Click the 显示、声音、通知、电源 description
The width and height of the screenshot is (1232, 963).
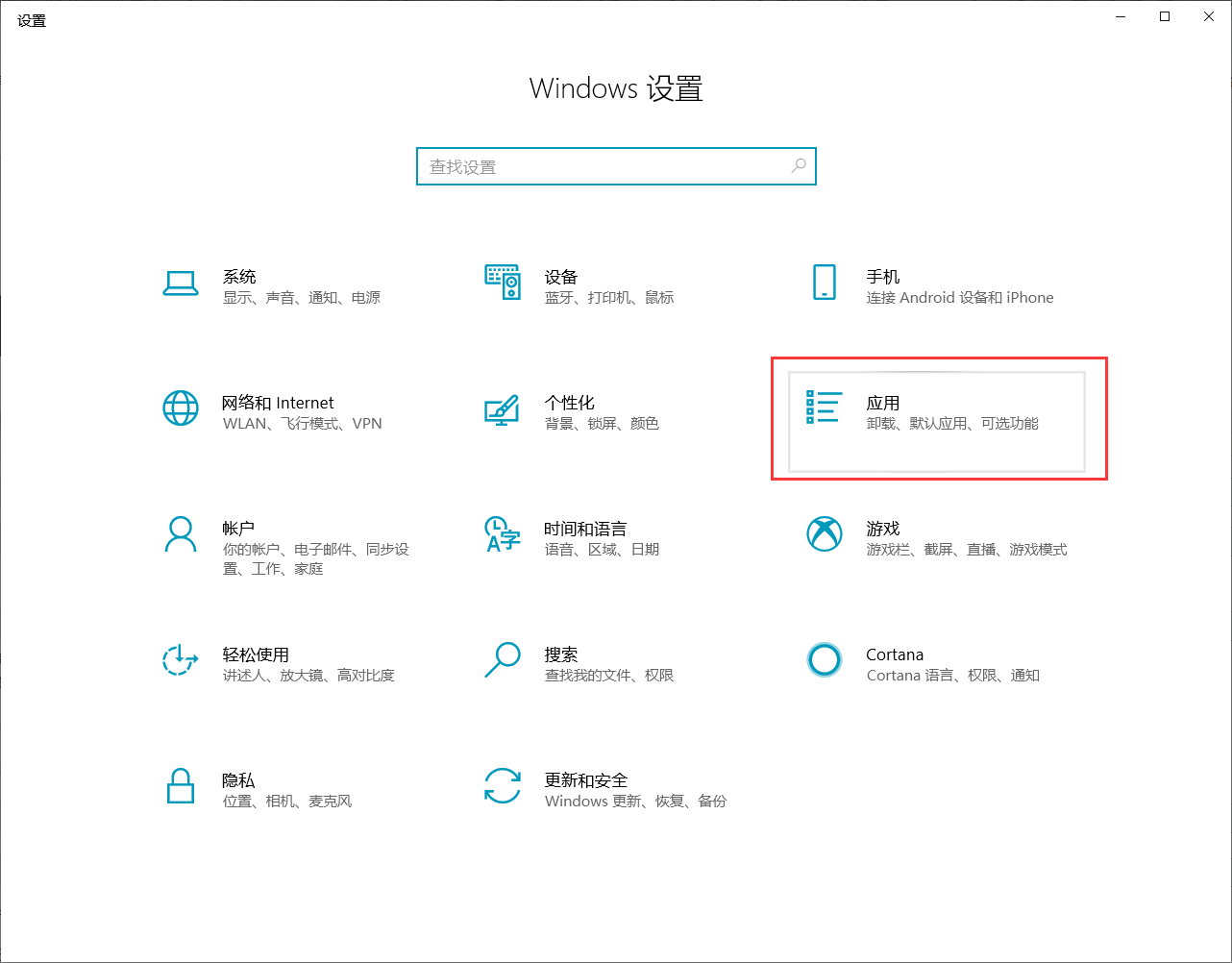coord(302,298)
